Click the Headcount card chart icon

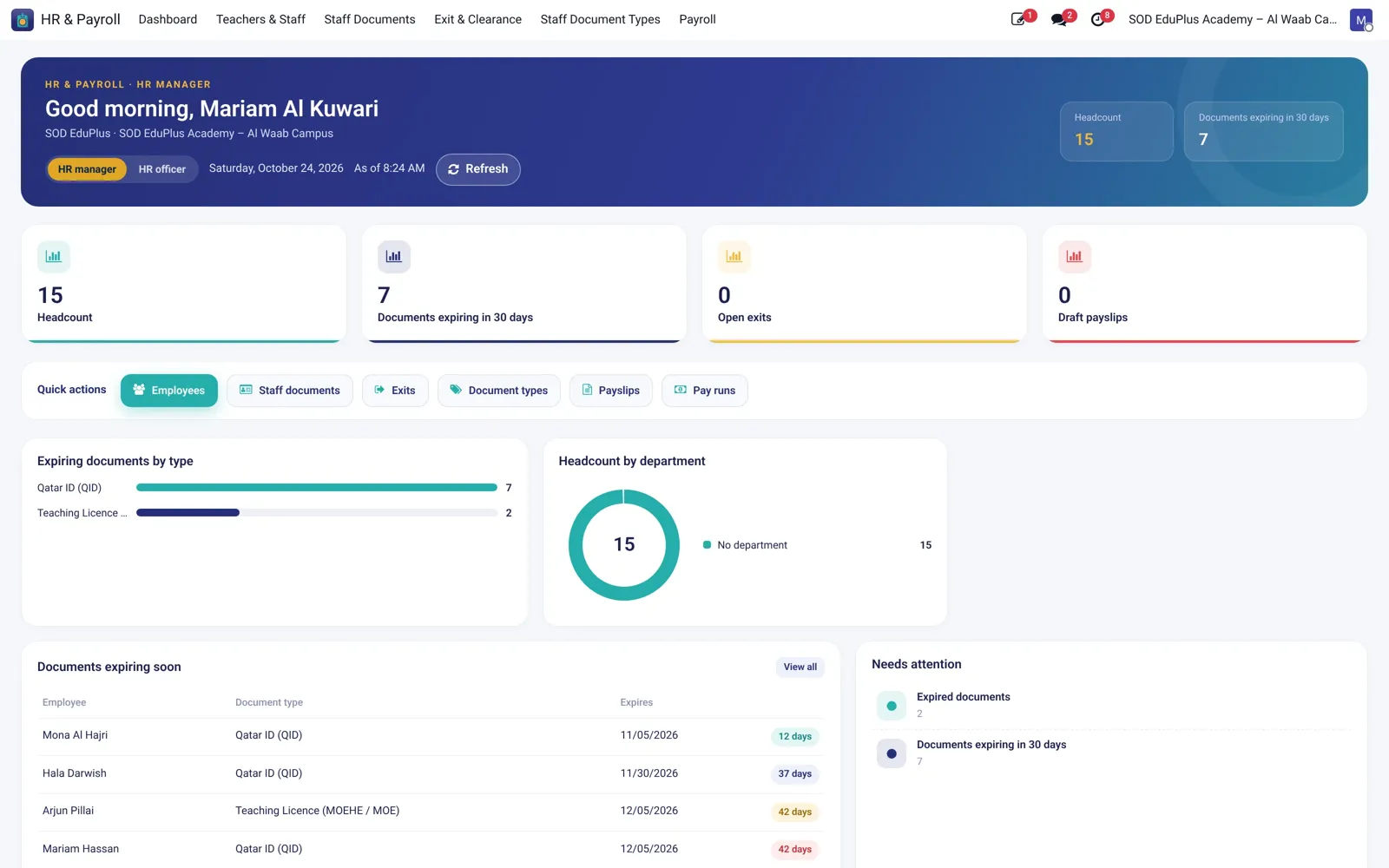click(54, 256)
